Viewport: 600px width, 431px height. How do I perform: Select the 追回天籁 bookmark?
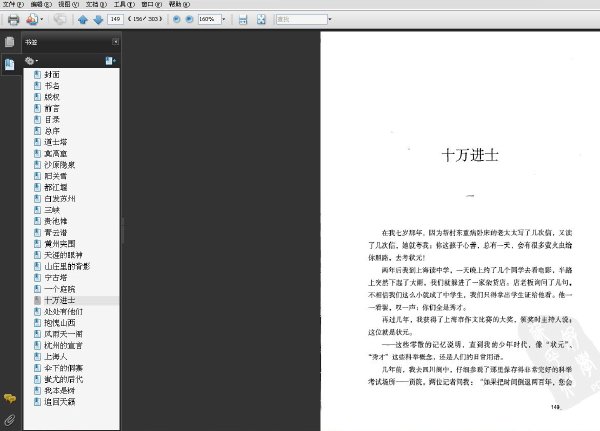[x=59, y=402]
